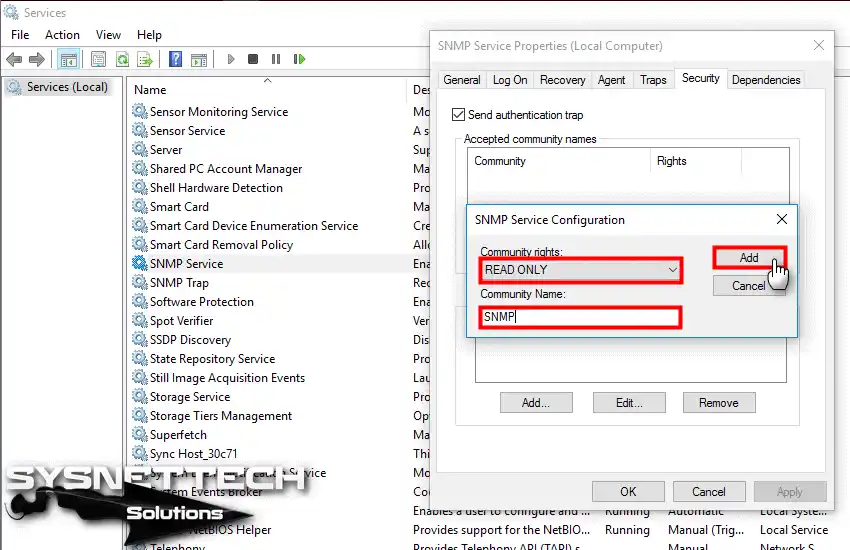Click the Forward arrow toolbar icon
This screenshot has width=850, height=550.
[x=36, y=59]
